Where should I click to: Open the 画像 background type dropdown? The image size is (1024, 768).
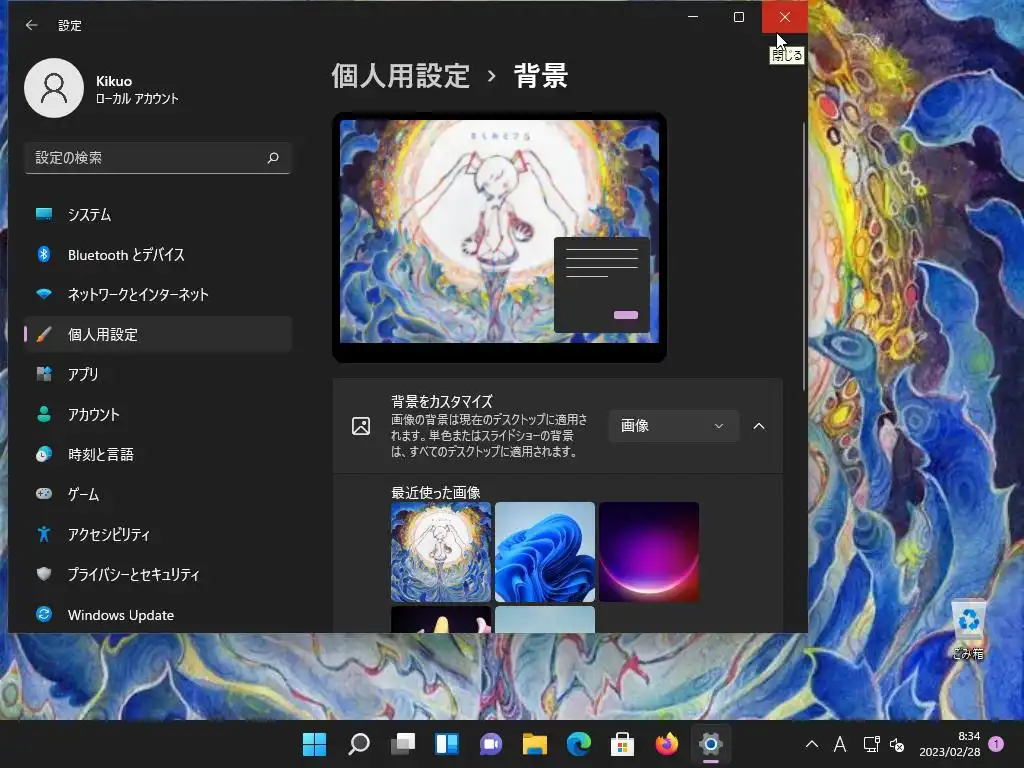tap(673, 426)
